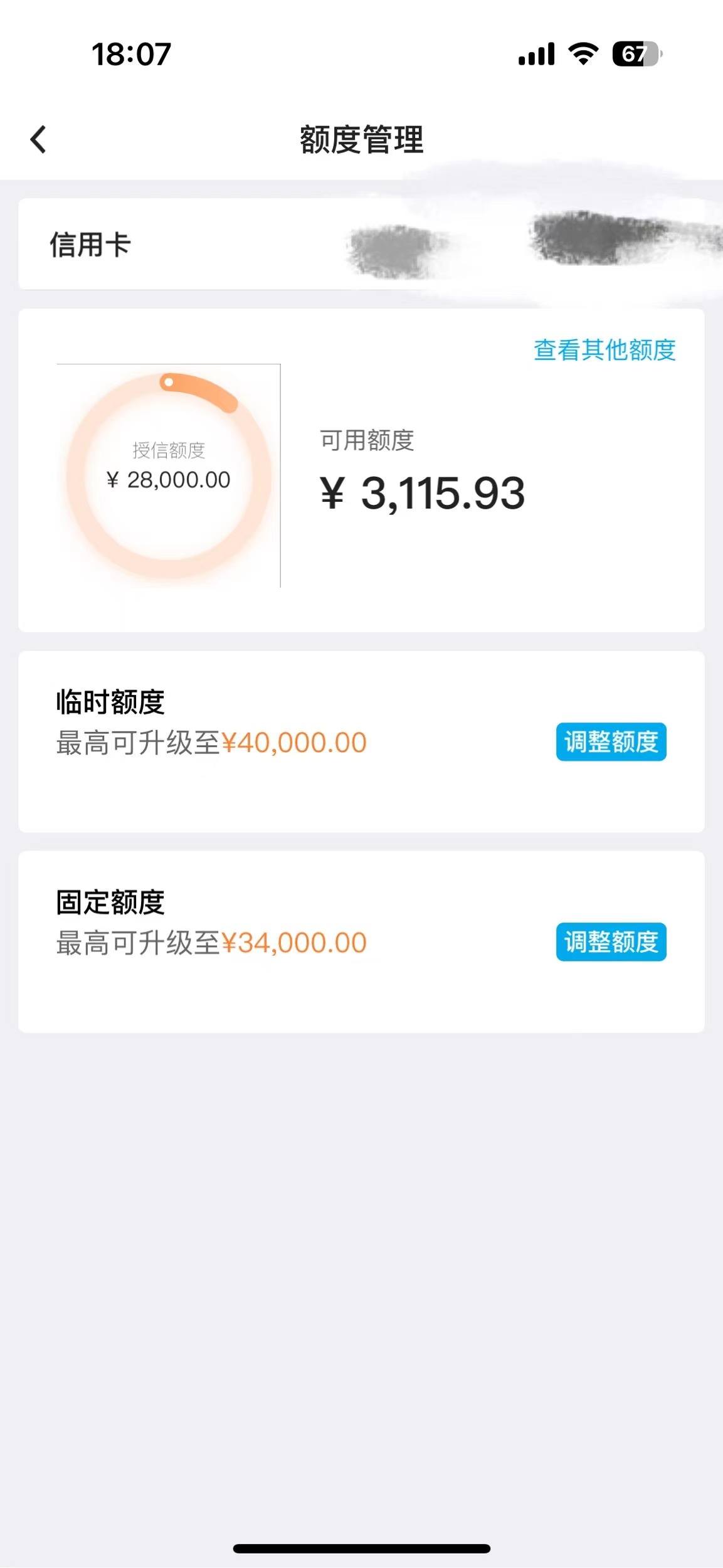Tap the cellular signal bars icon
This screenshot has height=1568, width=723.
[x=536, y=54]
